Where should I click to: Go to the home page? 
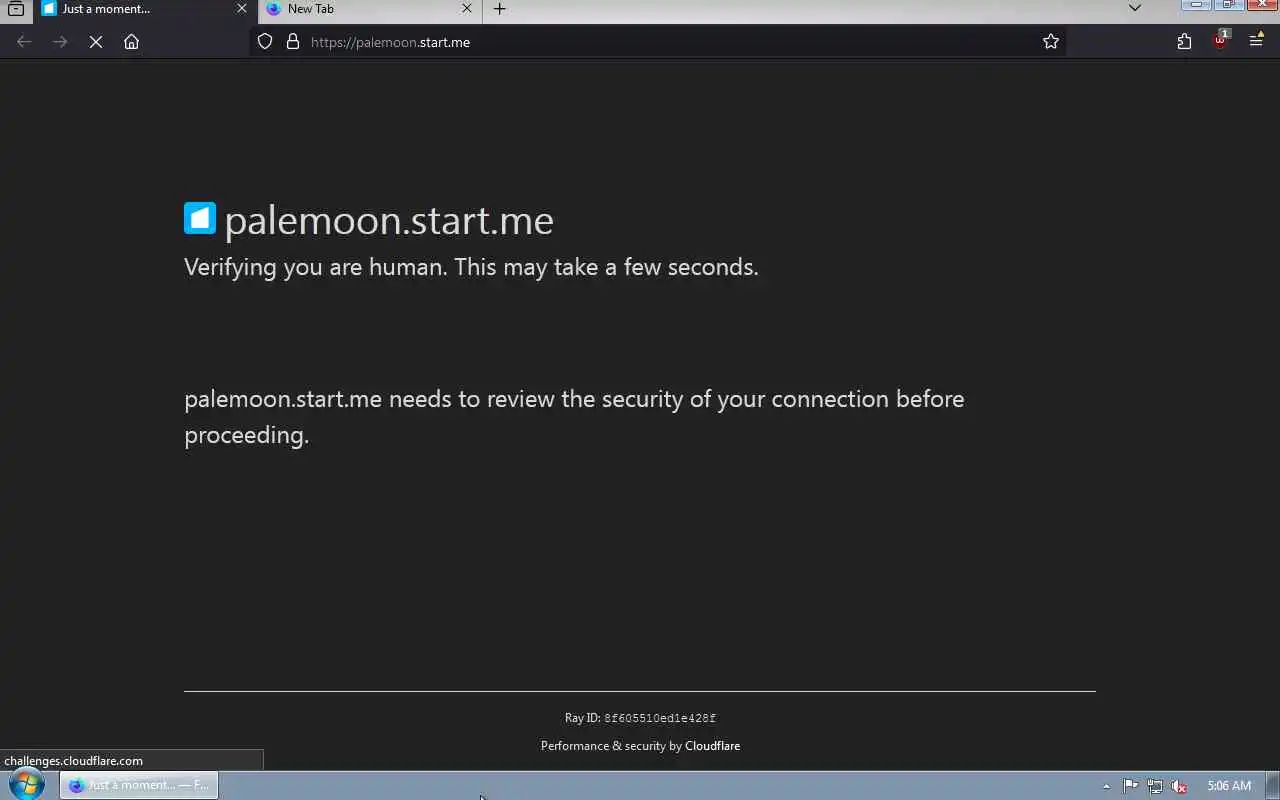(x=131, y=42)
